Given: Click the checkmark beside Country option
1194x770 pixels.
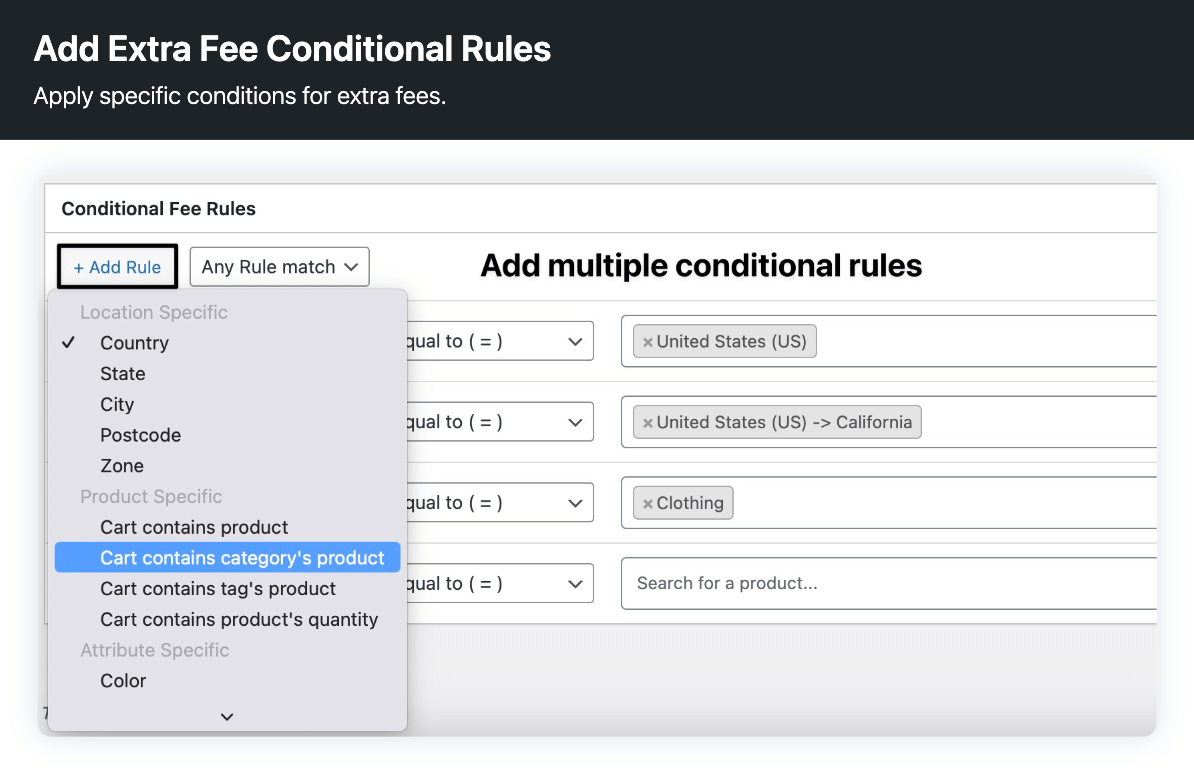Looking at the screenshot, I should click(69, 343).
